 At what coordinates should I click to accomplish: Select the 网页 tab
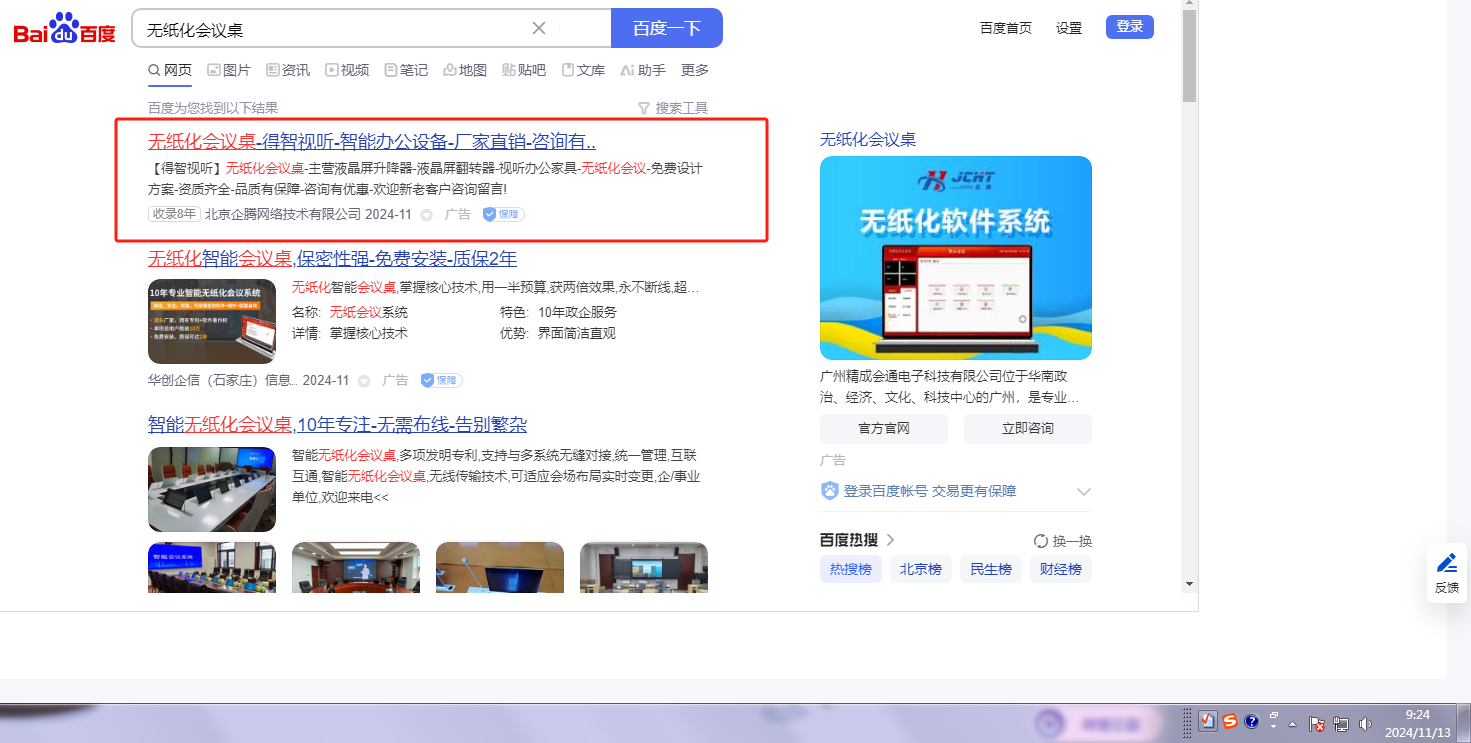170,70
